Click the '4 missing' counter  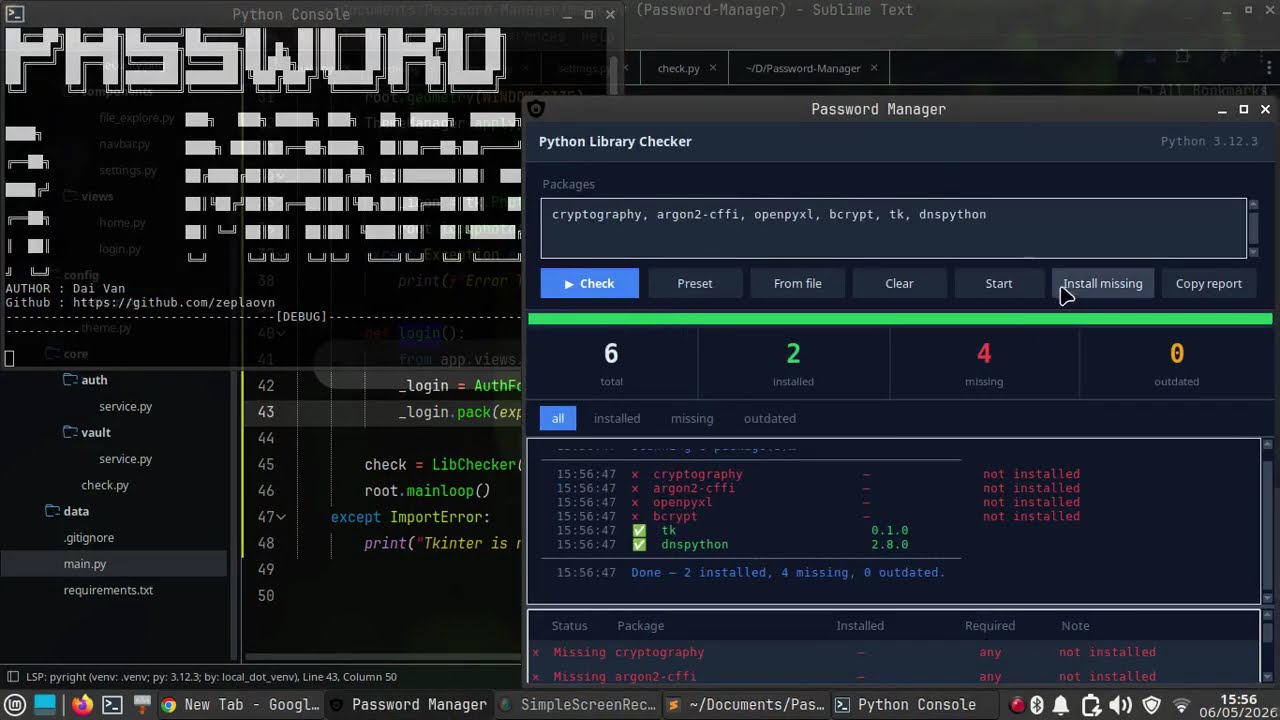(x=984, y=364)
